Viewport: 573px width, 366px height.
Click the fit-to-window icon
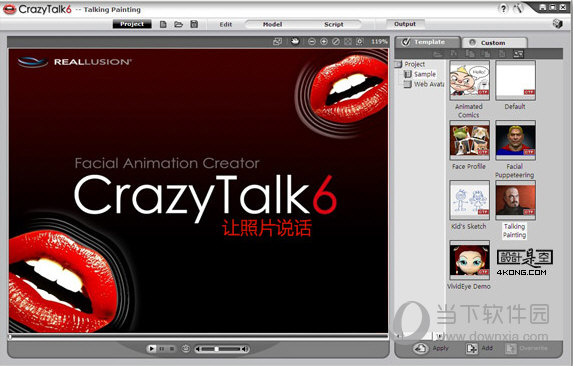[x=348, y=42]
